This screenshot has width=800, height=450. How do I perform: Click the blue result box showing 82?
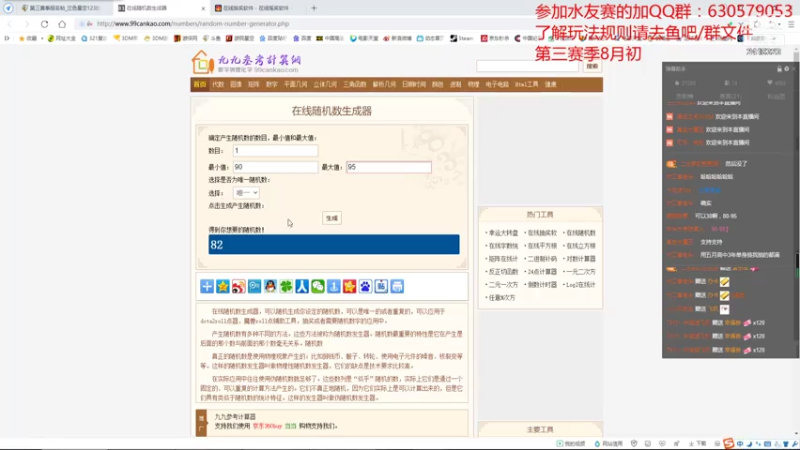tap(334, 244)
